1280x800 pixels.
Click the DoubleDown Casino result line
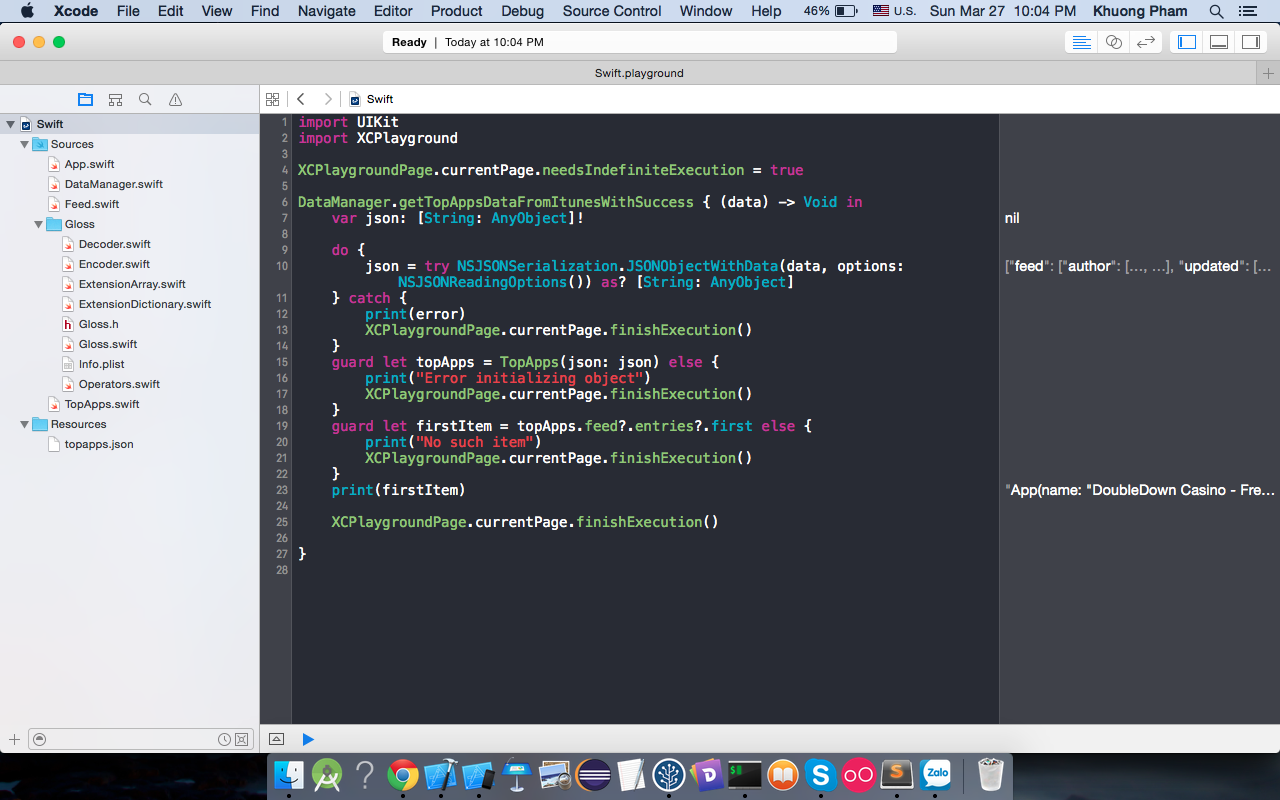pos(1140,490)
